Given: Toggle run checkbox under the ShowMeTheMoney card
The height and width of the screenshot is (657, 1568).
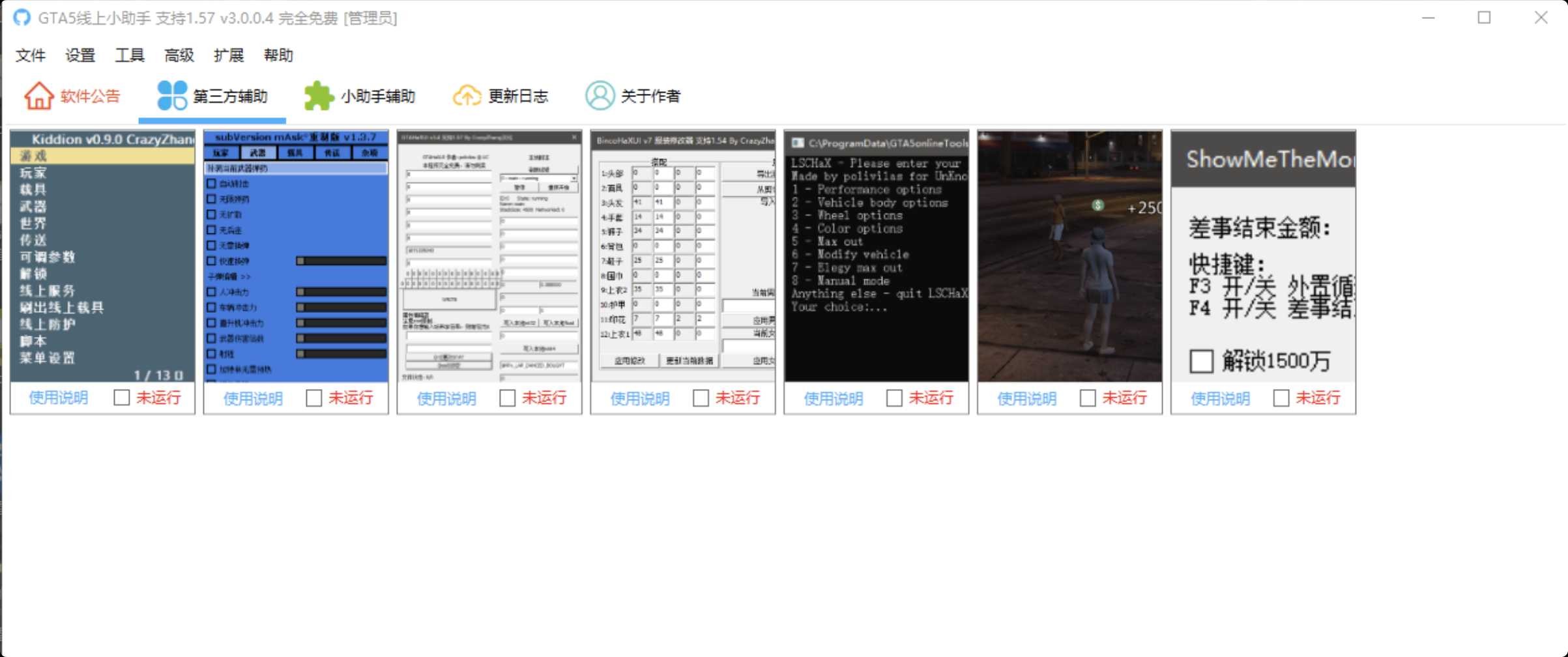Looking at the screenshot, I should click(x=1281, y=398).
